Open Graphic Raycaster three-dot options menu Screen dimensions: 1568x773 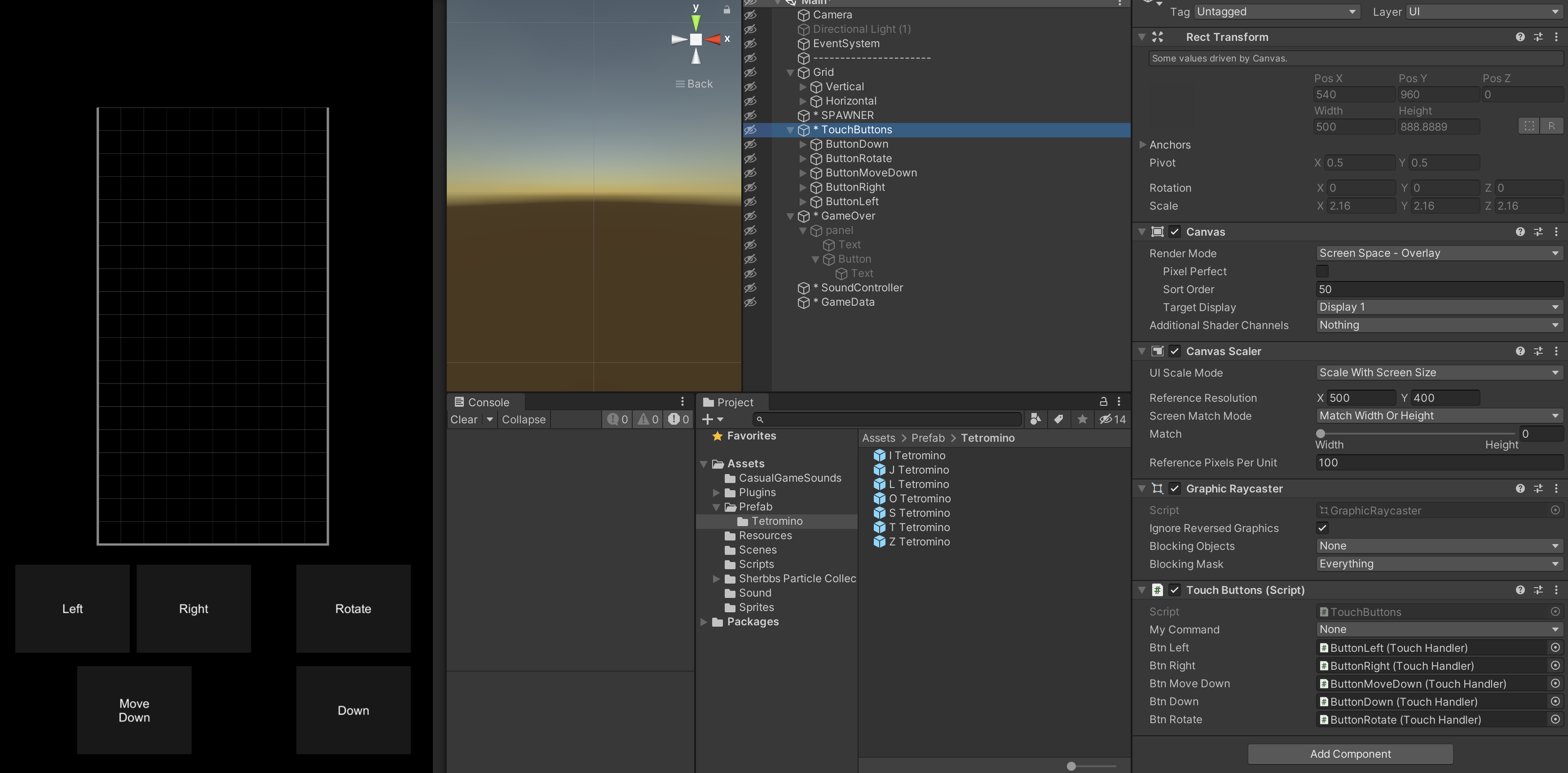[1556, 489]
